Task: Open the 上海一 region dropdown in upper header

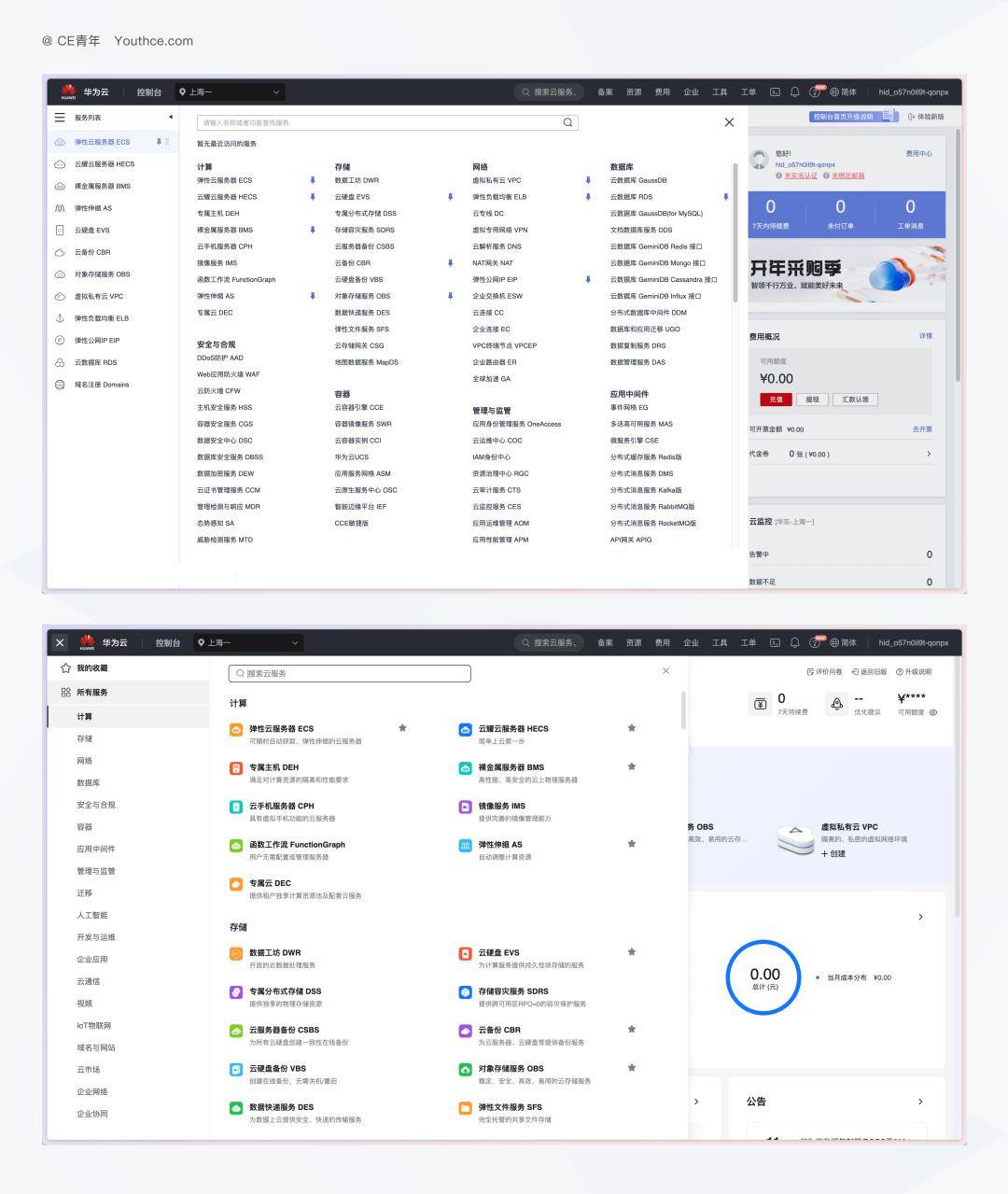Action: [230, 91]
